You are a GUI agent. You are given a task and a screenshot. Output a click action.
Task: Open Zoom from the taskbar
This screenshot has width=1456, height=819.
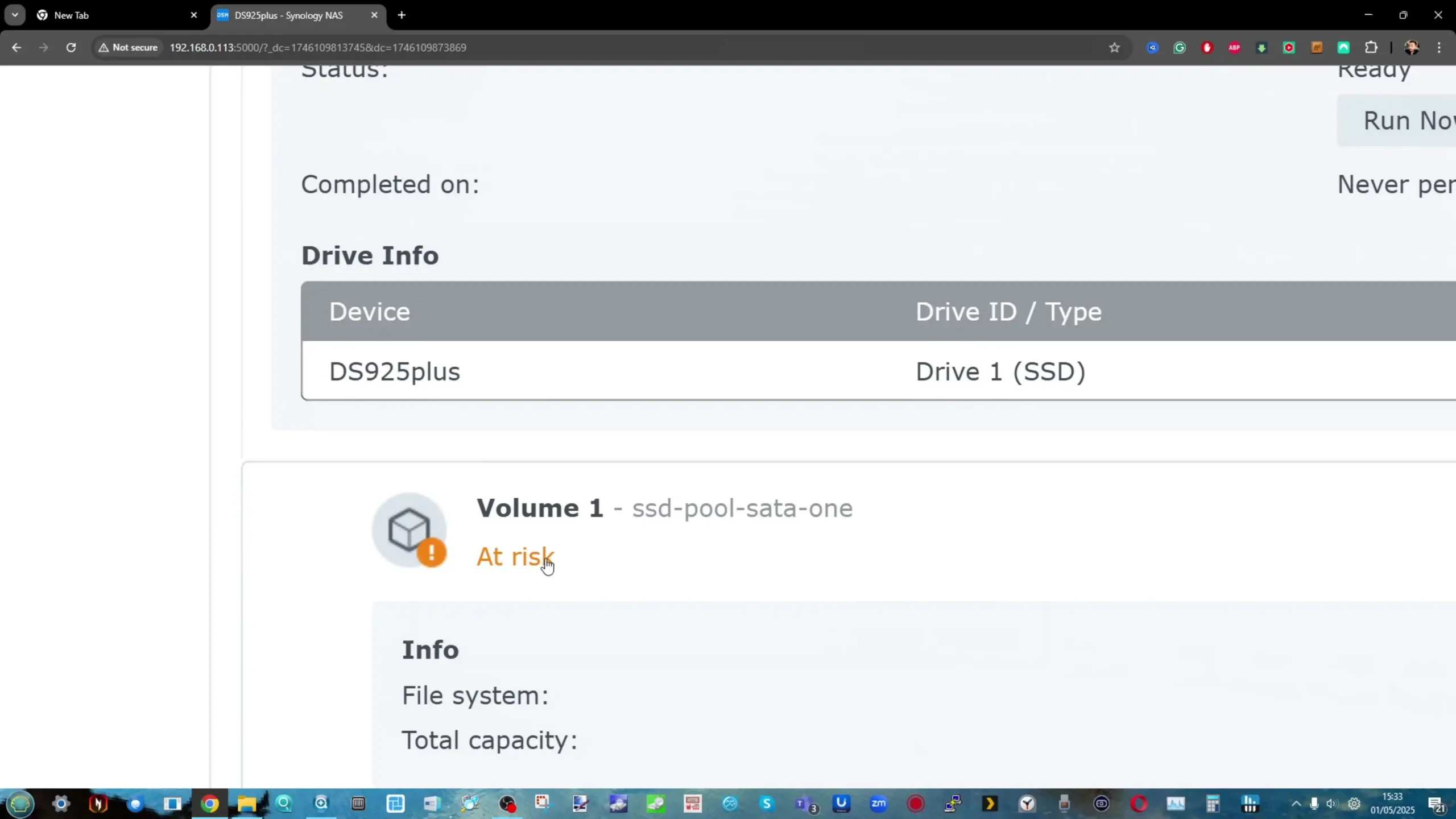(879, 804)
